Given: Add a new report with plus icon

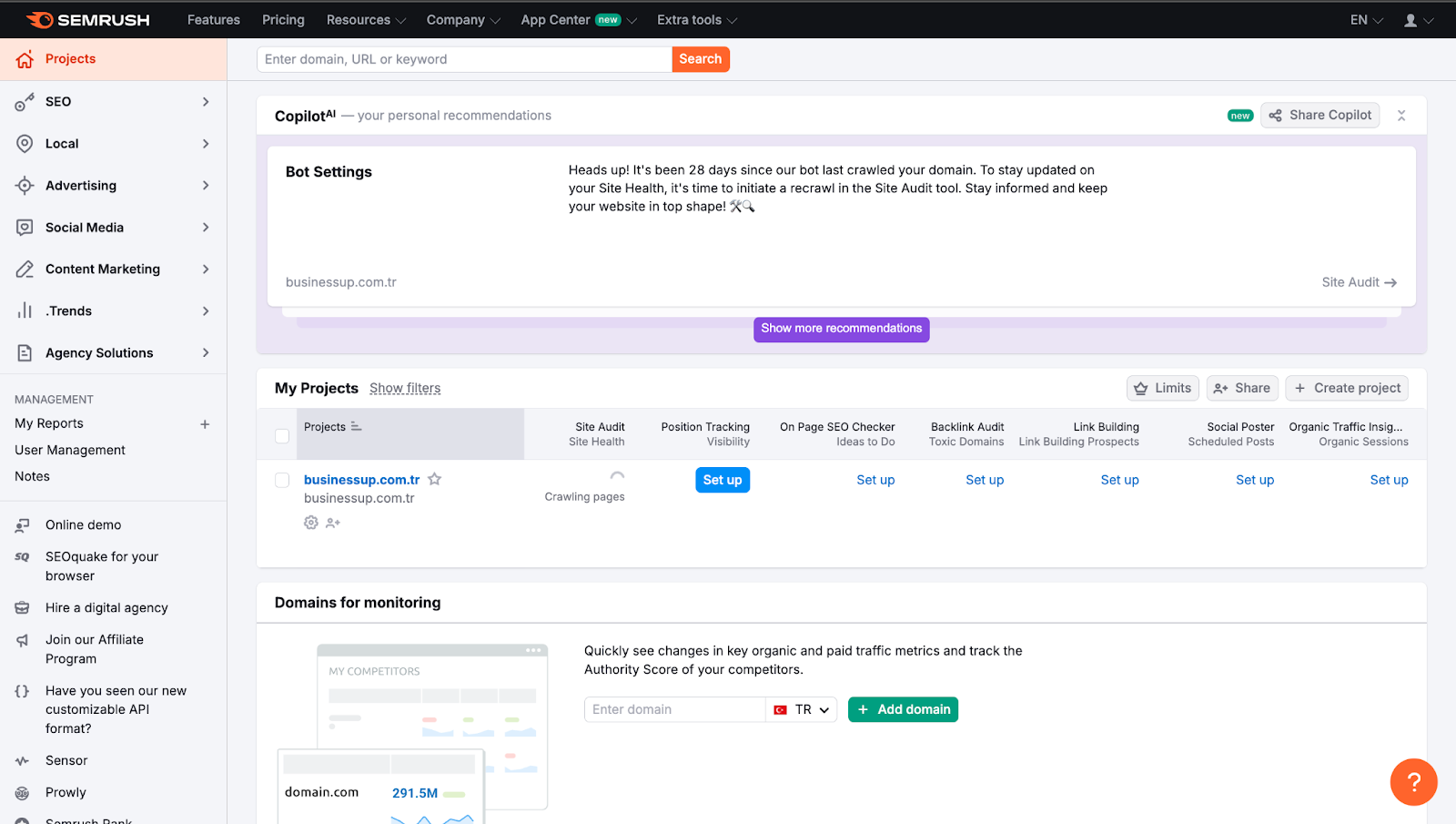Looking at the screenshot, I should tap(205, 424).
